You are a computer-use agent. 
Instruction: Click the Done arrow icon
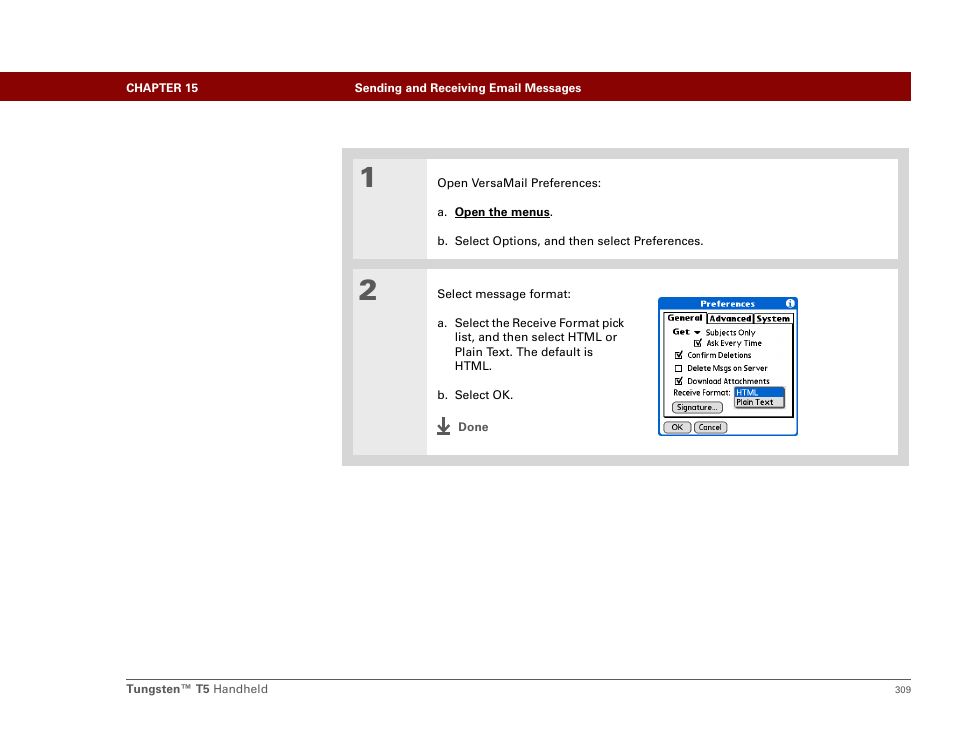point(444,426)
